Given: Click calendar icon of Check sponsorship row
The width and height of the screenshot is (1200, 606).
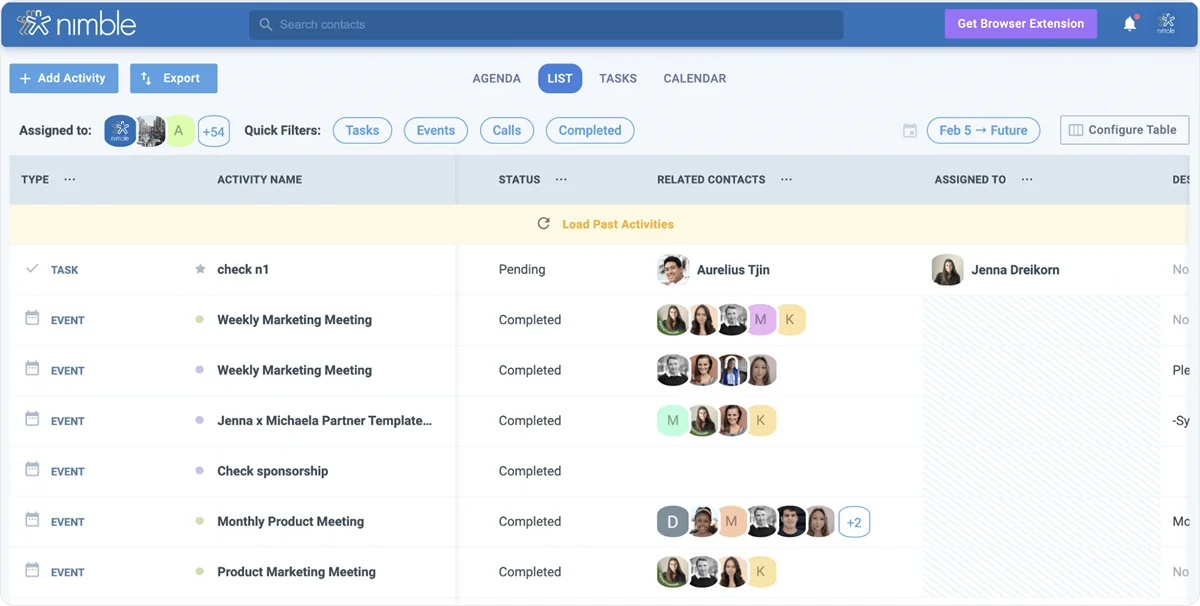Looking at the screenshot, I should [x=32, y=470].
